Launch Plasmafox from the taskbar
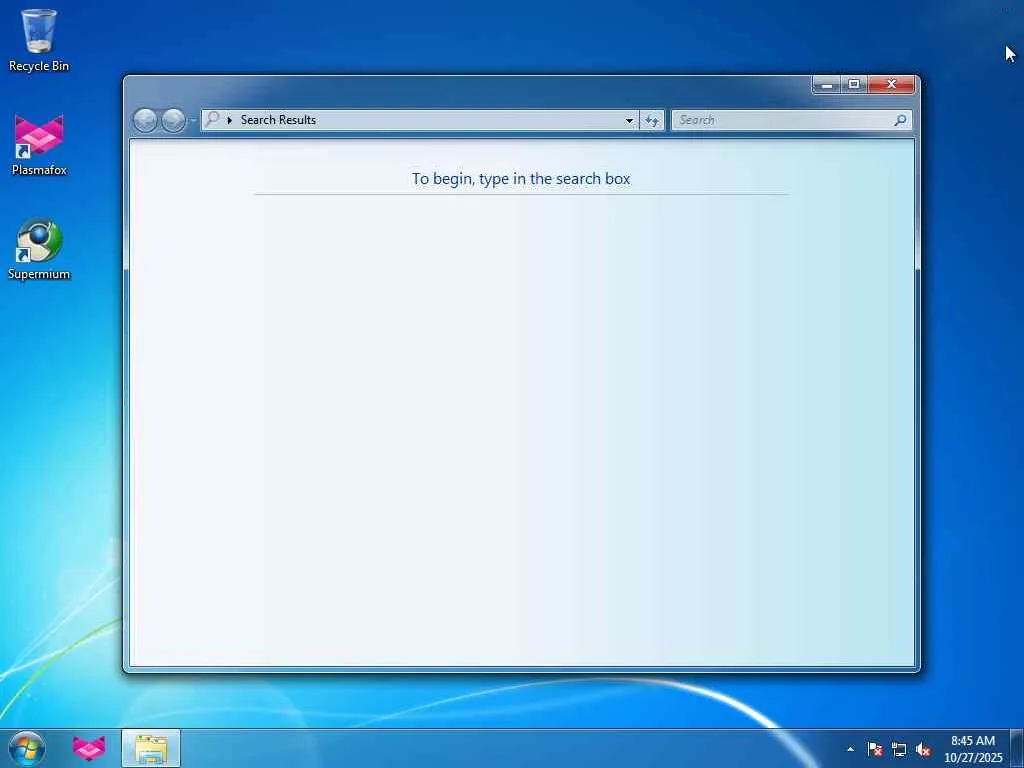 click(x=89, y=748)
